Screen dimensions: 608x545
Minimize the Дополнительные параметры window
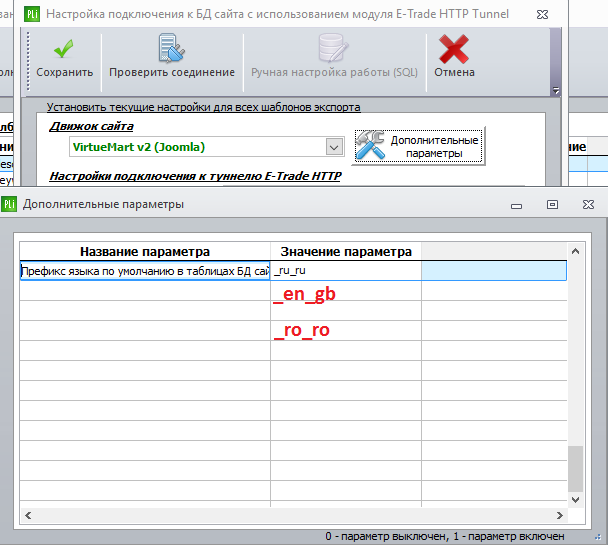516,205
